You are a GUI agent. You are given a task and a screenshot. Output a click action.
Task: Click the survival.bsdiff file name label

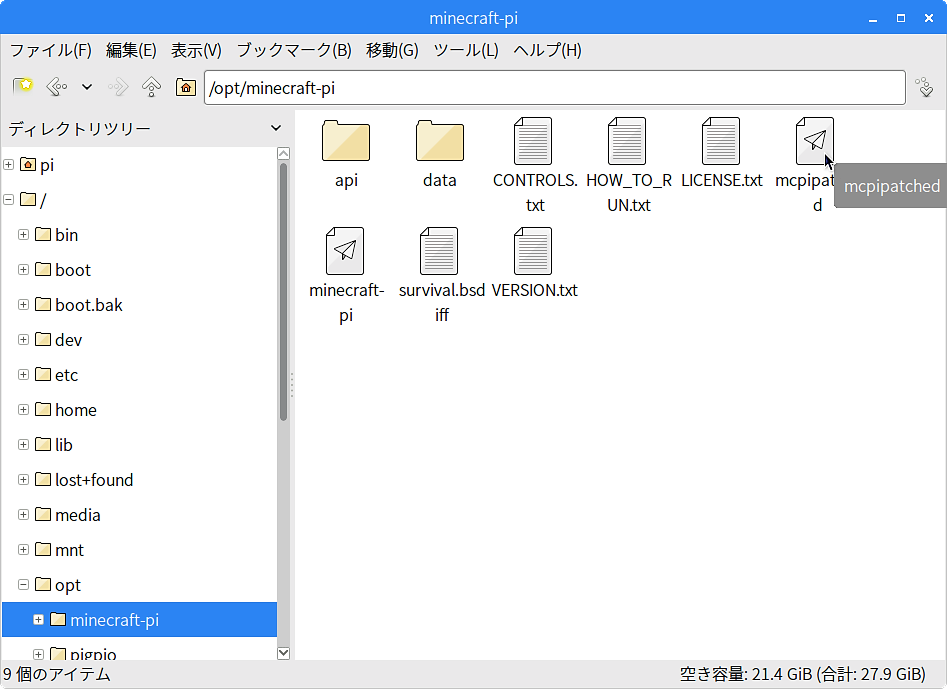[441, 303]
